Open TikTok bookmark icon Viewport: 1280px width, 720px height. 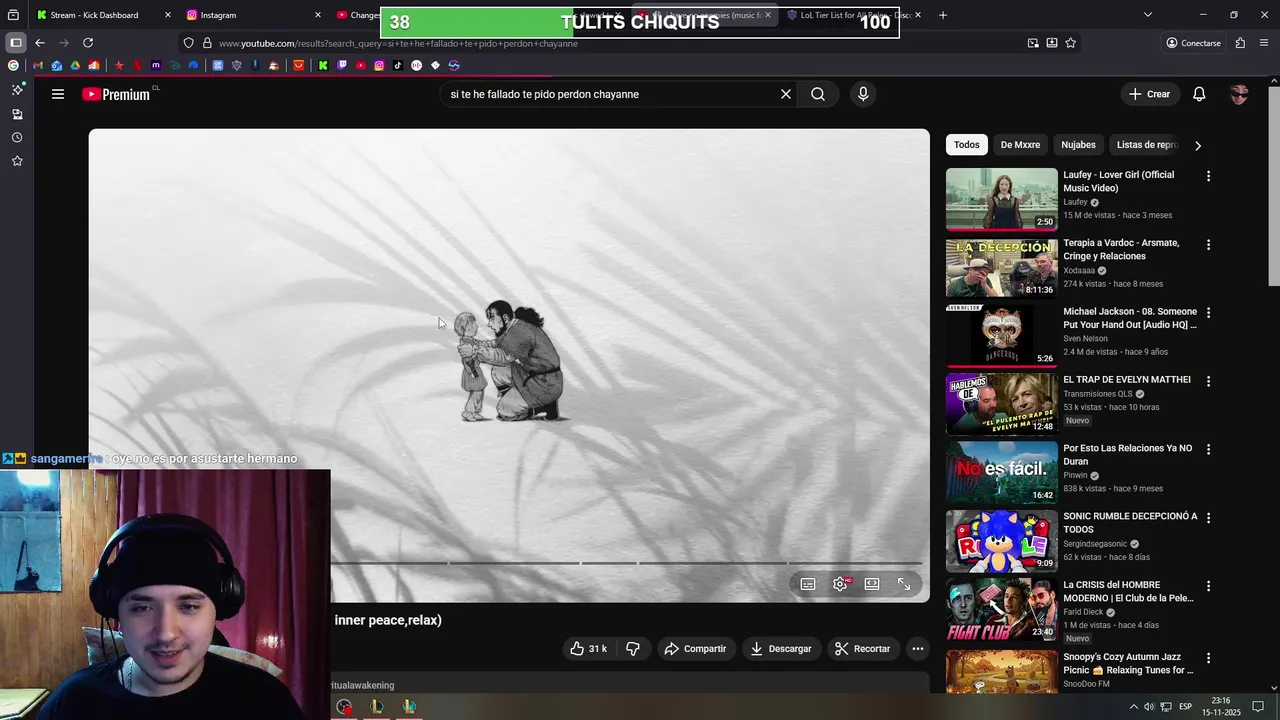coord(398,65)
